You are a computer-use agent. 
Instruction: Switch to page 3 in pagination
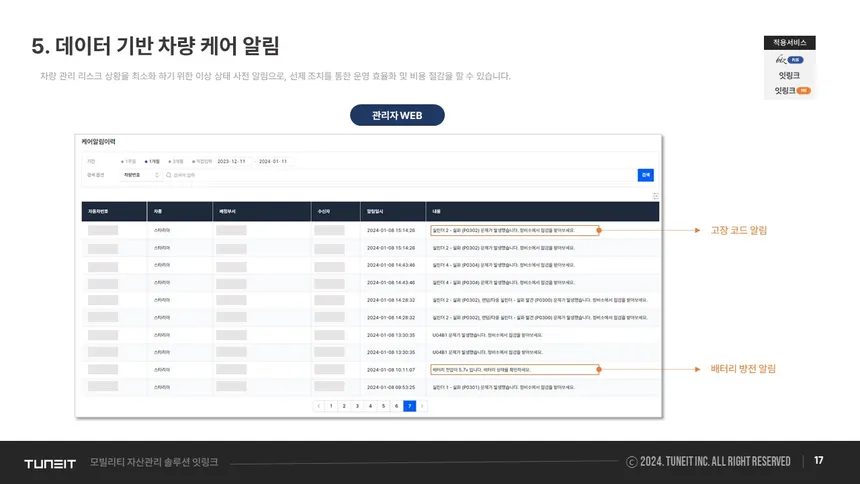pos(357,406)
